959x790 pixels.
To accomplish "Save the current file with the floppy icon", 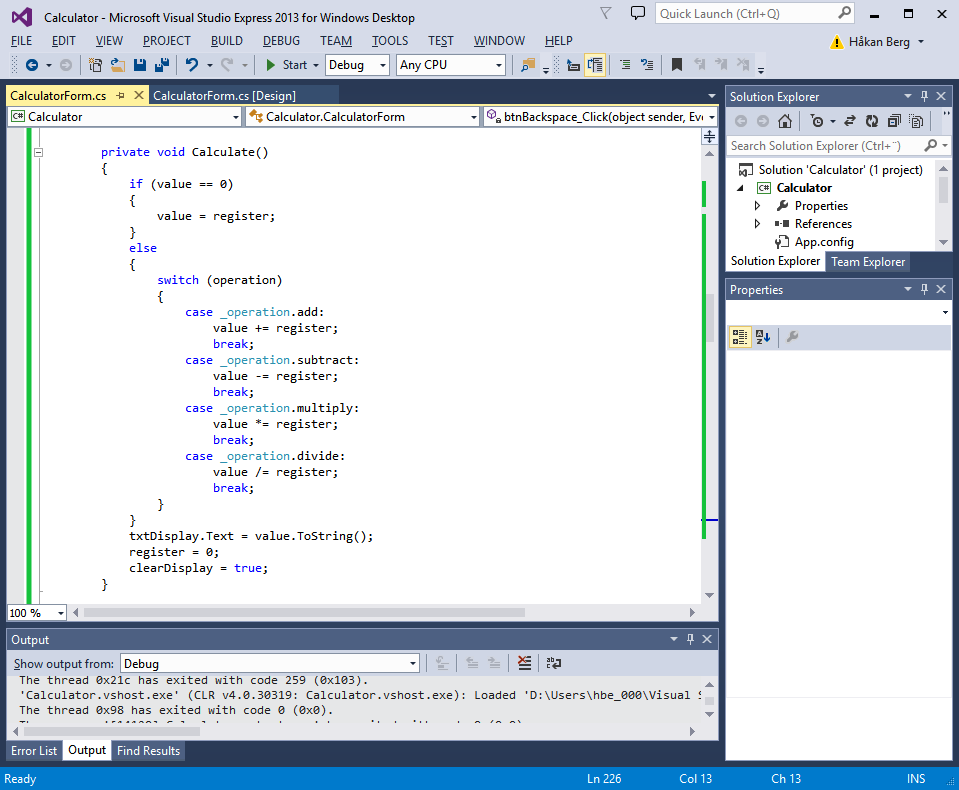I will (x=140, y=65).
